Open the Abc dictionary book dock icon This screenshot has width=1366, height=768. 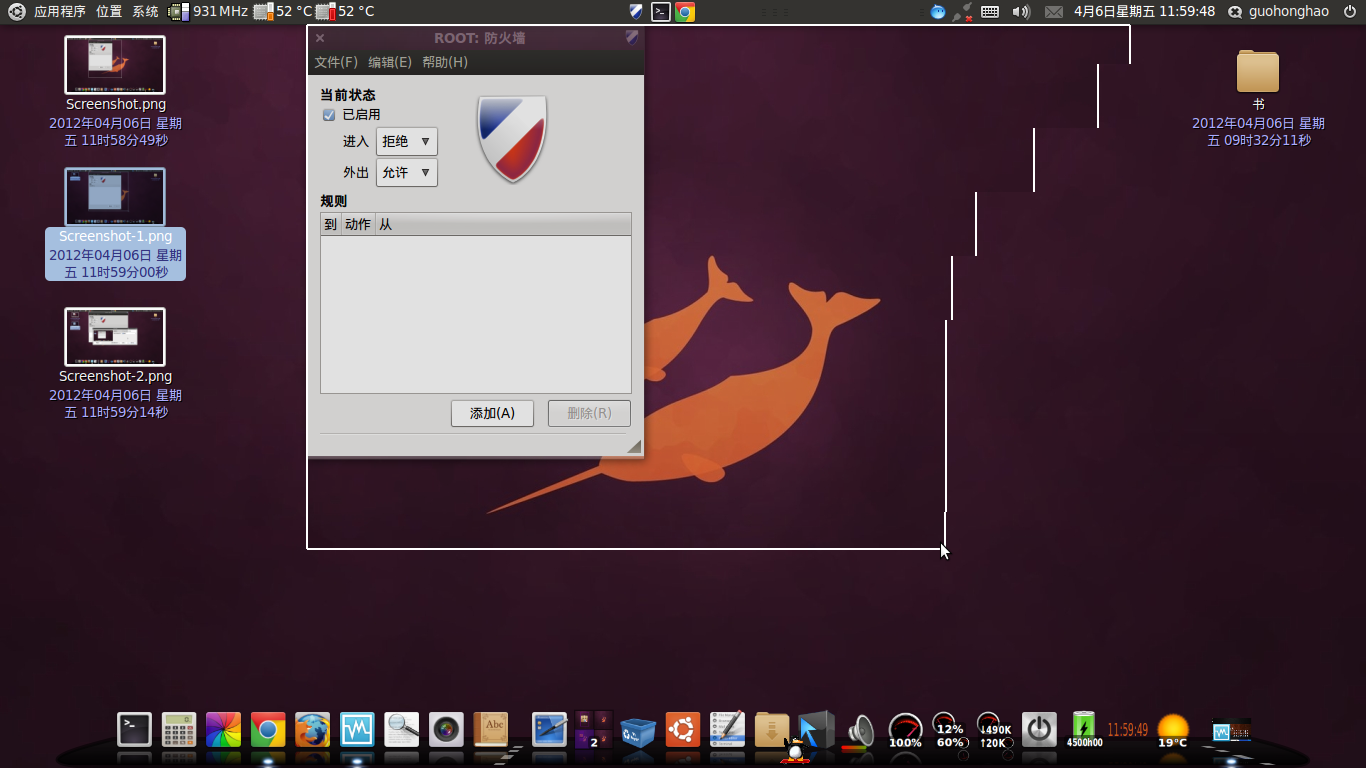coord(491,729)
